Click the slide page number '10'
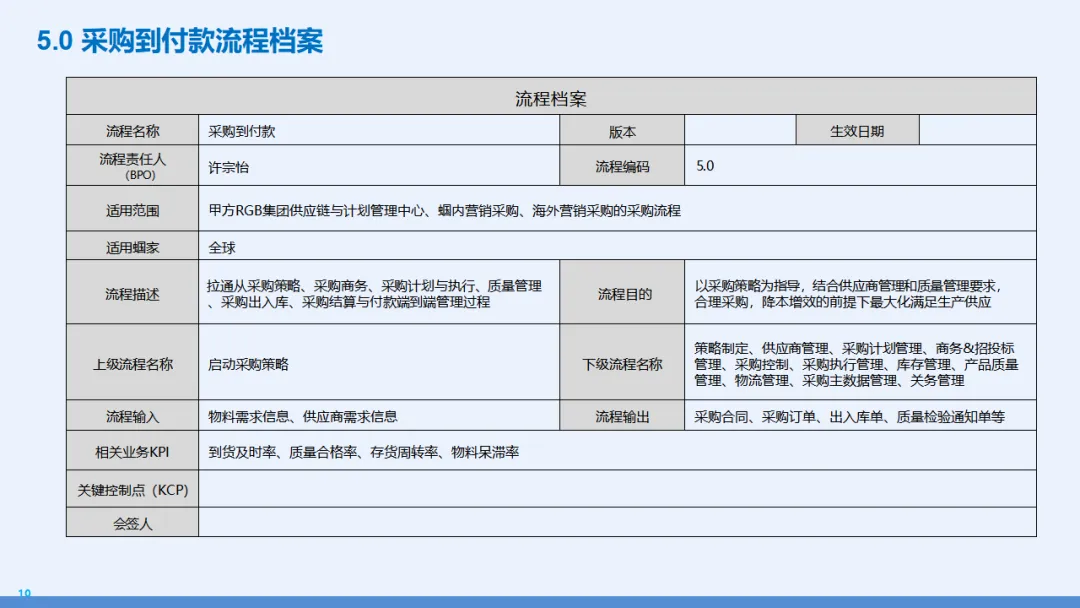 tap(24, 593)
